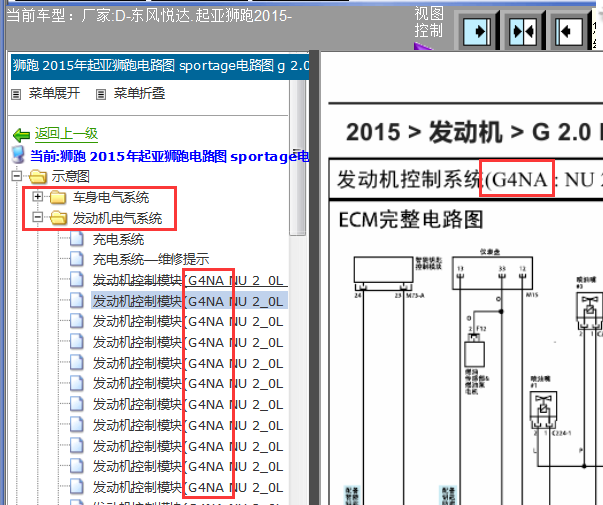This screenshot has width=603, height=505.
Task: Click the view control left-arrow panel button
Action: pyautogui.click(x=569, y=31)
